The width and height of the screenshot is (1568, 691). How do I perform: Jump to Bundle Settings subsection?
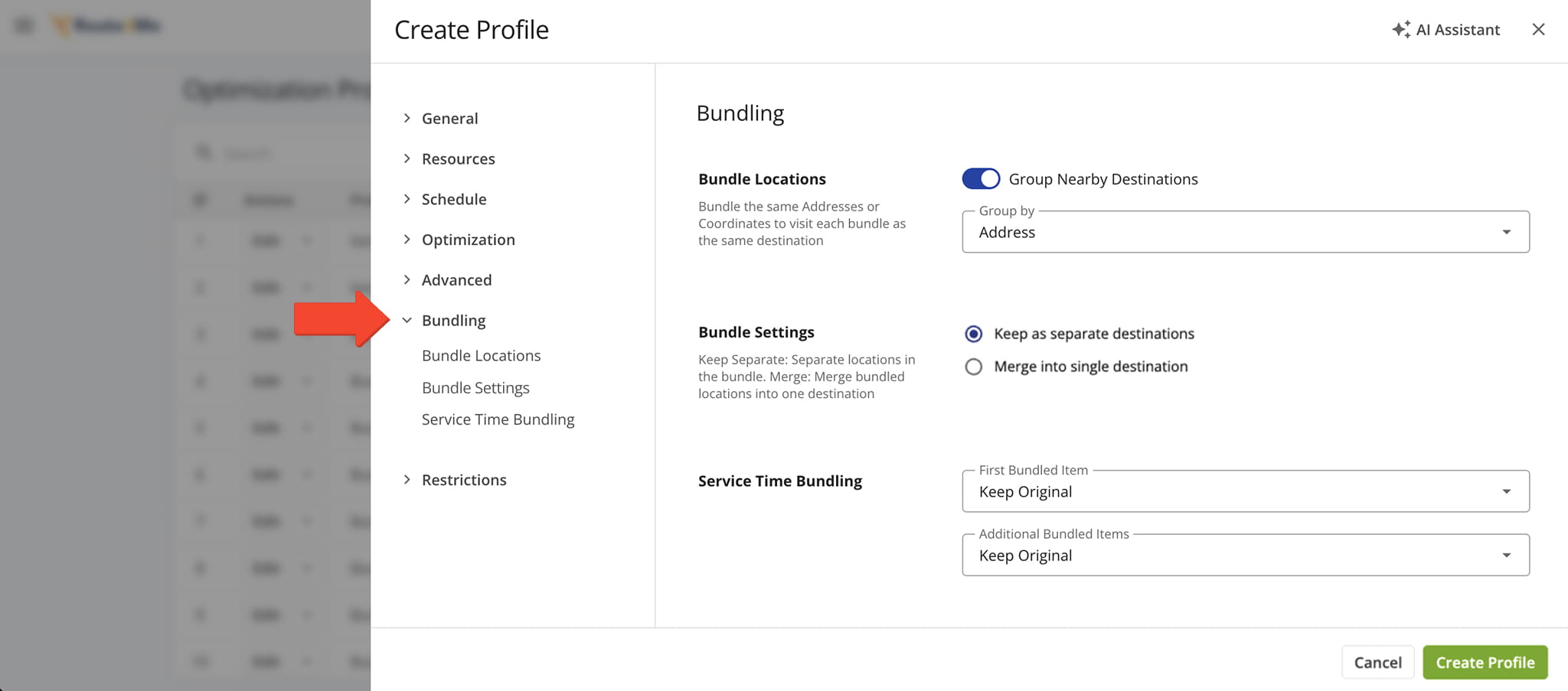[x=475, y=388]
